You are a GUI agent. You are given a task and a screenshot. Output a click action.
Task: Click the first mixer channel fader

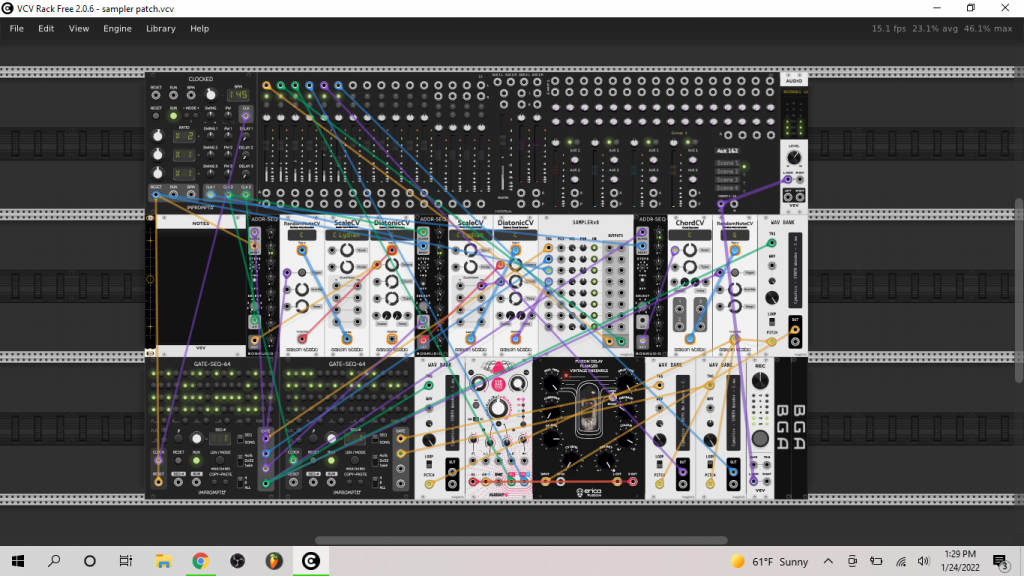[266, 145]
